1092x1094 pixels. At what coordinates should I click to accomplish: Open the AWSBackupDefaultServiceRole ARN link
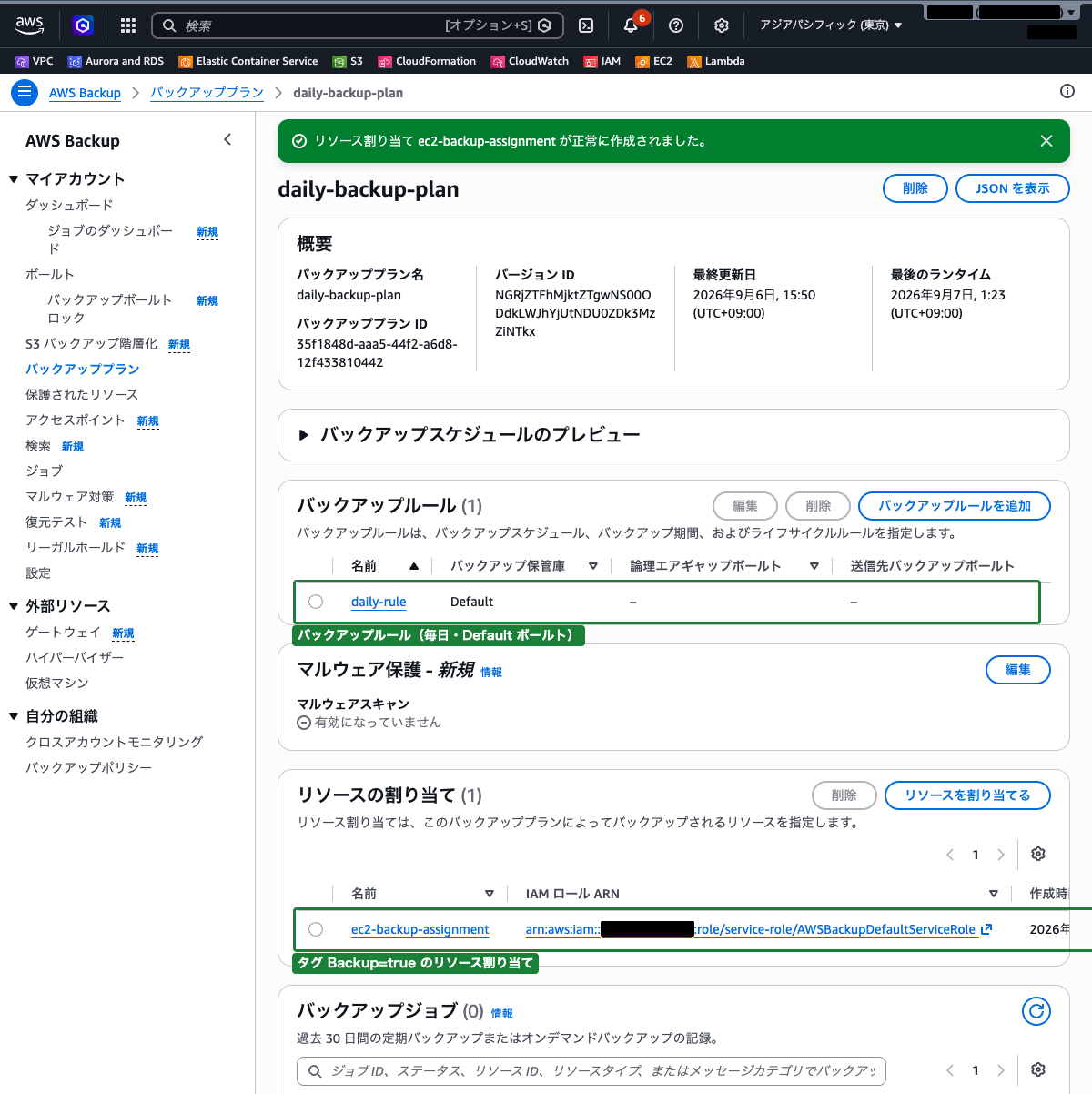click(x=751, y=929)
